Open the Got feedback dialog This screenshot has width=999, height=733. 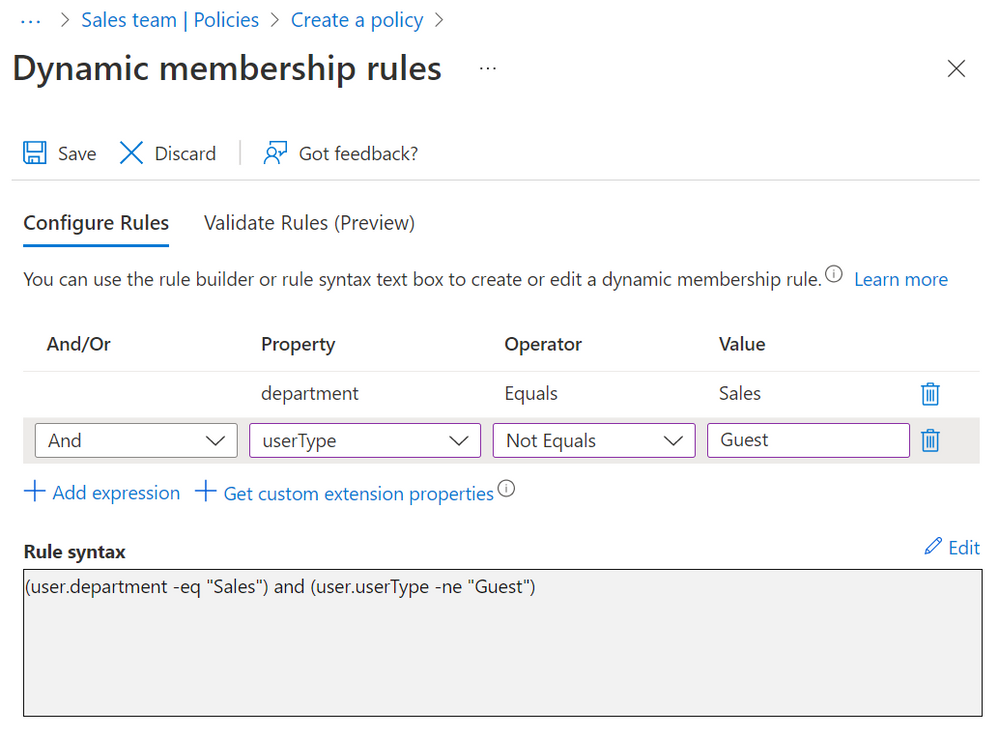click(340, 153)
